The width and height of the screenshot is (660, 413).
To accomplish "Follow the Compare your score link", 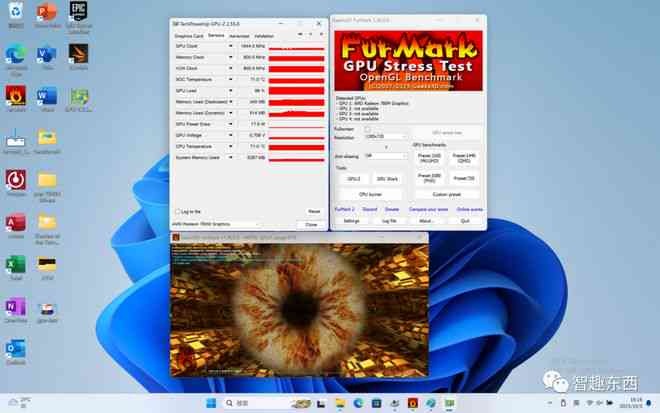I will pos(428,209).
